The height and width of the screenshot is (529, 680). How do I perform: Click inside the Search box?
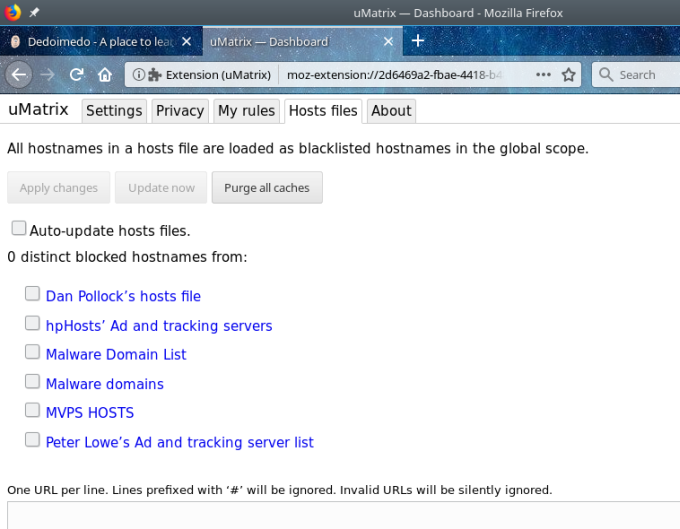[640, 75]
